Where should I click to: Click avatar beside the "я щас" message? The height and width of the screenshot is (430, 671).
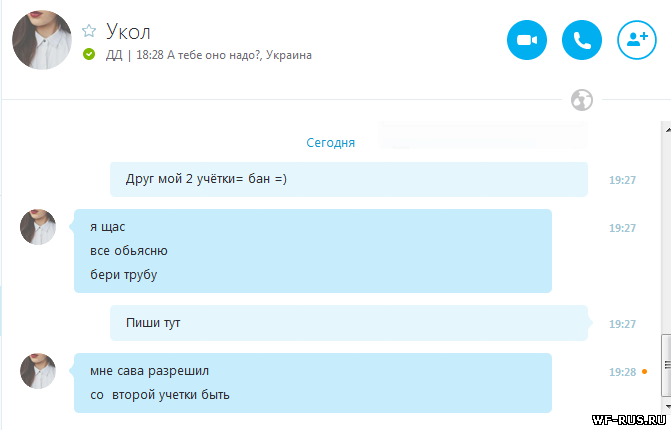tap(38, 227)
